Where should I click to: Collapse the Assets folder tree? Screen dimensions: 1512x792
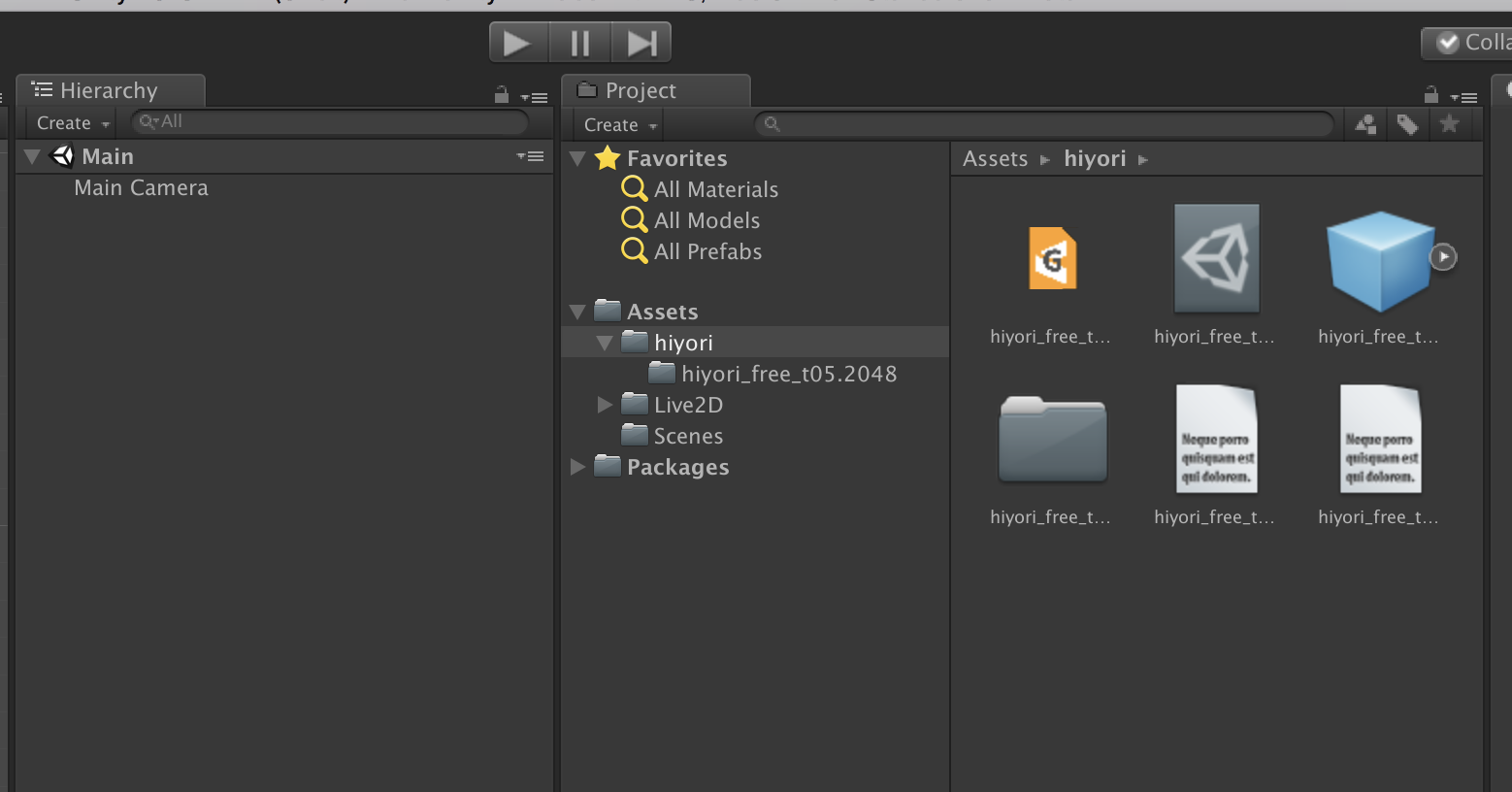coord(577,312)
